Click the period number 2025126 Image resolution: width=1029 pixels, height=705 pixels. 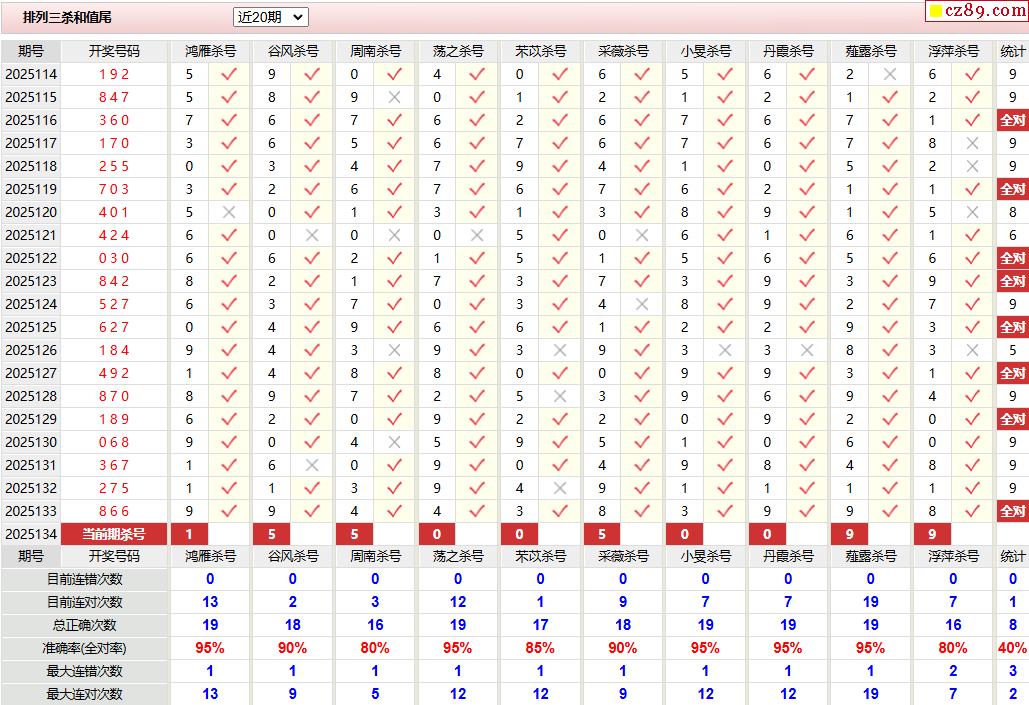31,350
